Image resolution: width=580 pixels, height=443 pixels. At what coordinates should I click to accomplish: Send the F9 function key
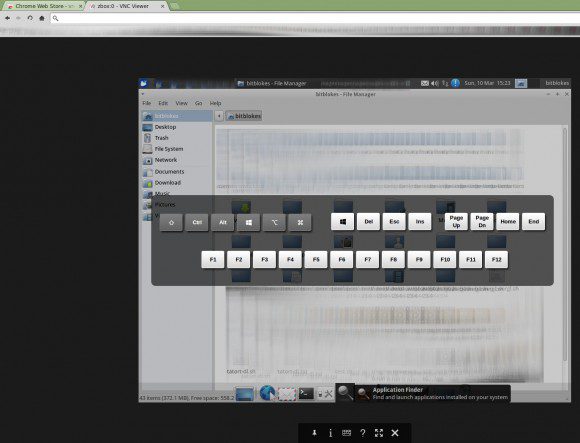point(419,260)
